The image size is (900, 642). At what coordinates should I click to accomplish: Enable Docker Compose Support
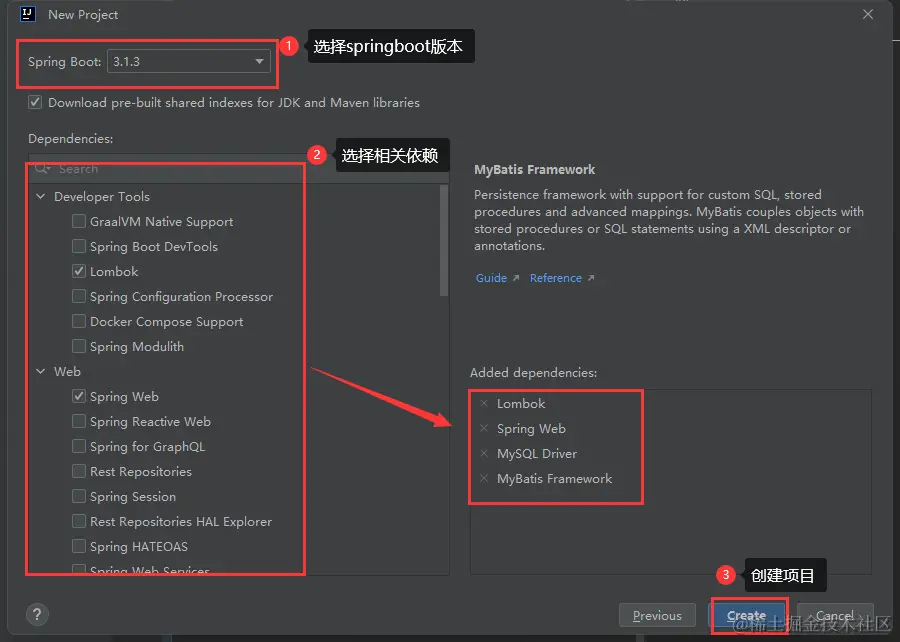[79, 321]
